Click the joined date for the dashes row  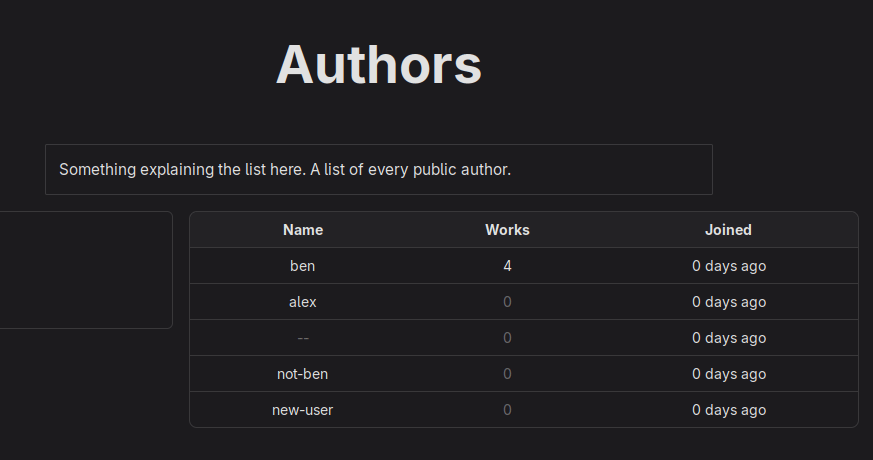pos(729,338)
